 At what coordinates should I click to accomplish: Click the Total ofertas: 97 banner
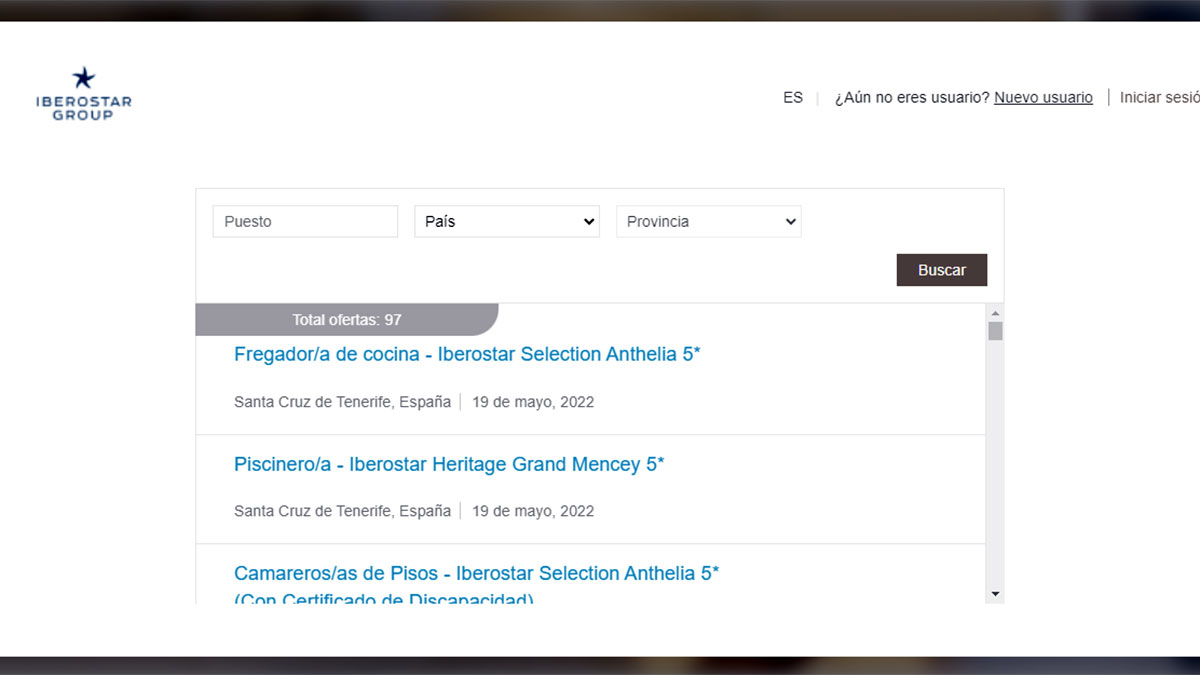click(x=346, y=319)
